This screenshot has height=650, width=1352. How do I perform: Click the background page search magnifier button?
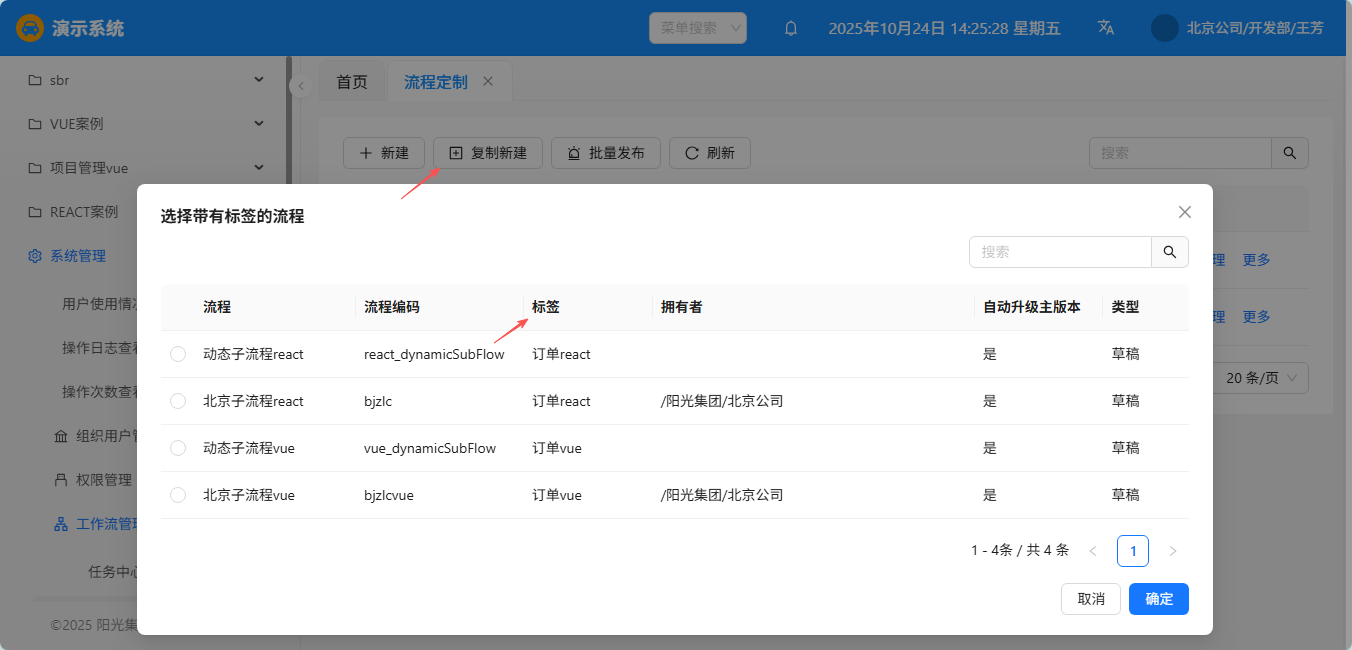[1289, 153]
